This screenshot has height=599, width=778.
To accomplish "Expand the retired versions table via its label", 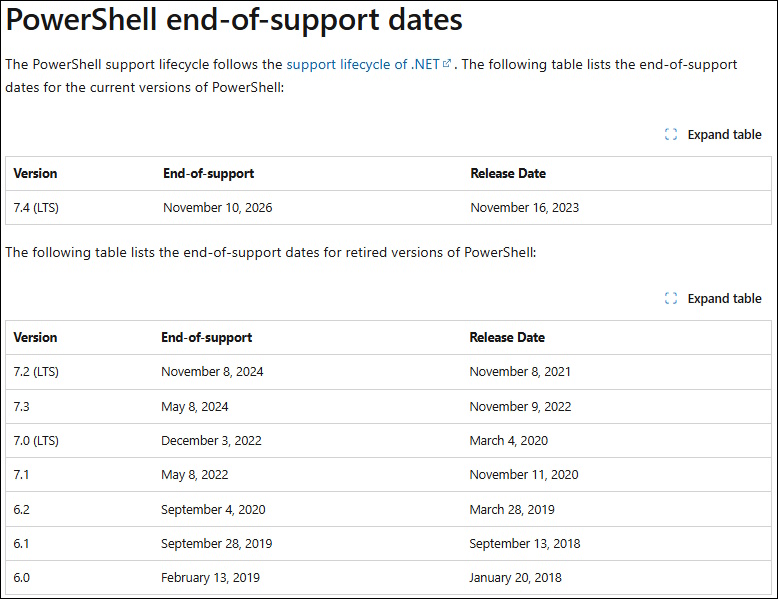I will tap(724, 298).
